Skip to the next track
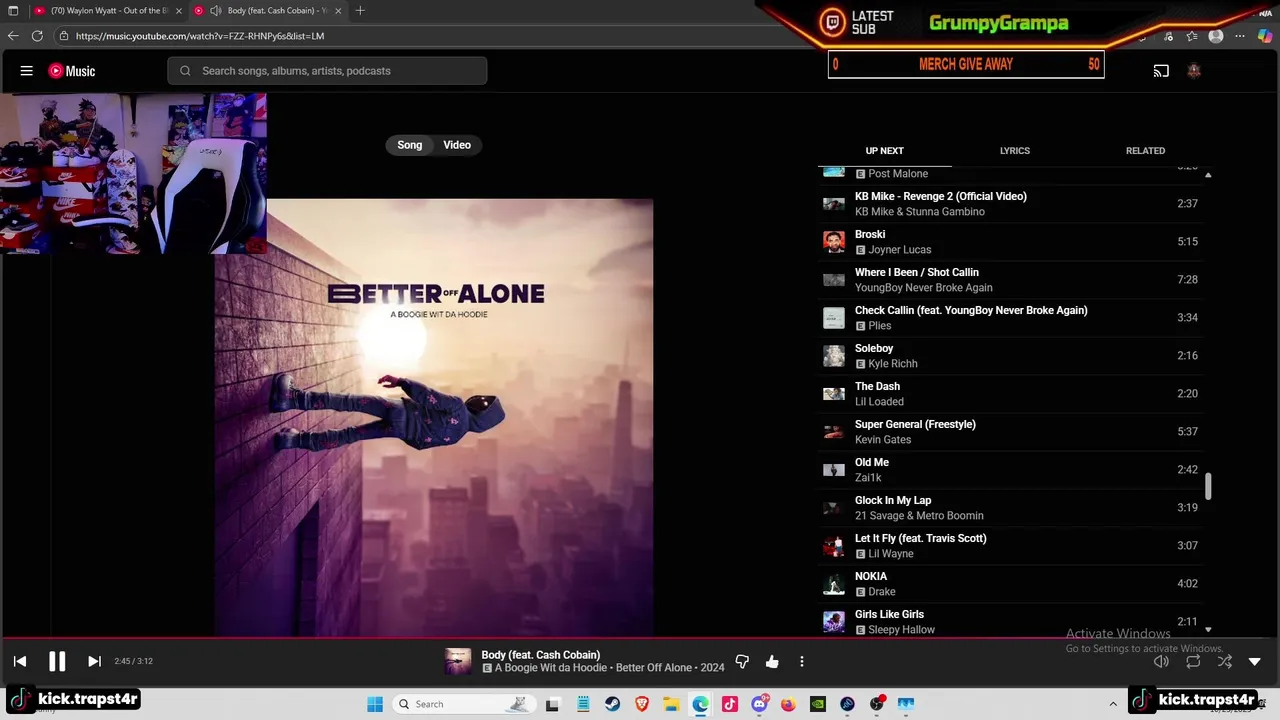 coord(94,661)
